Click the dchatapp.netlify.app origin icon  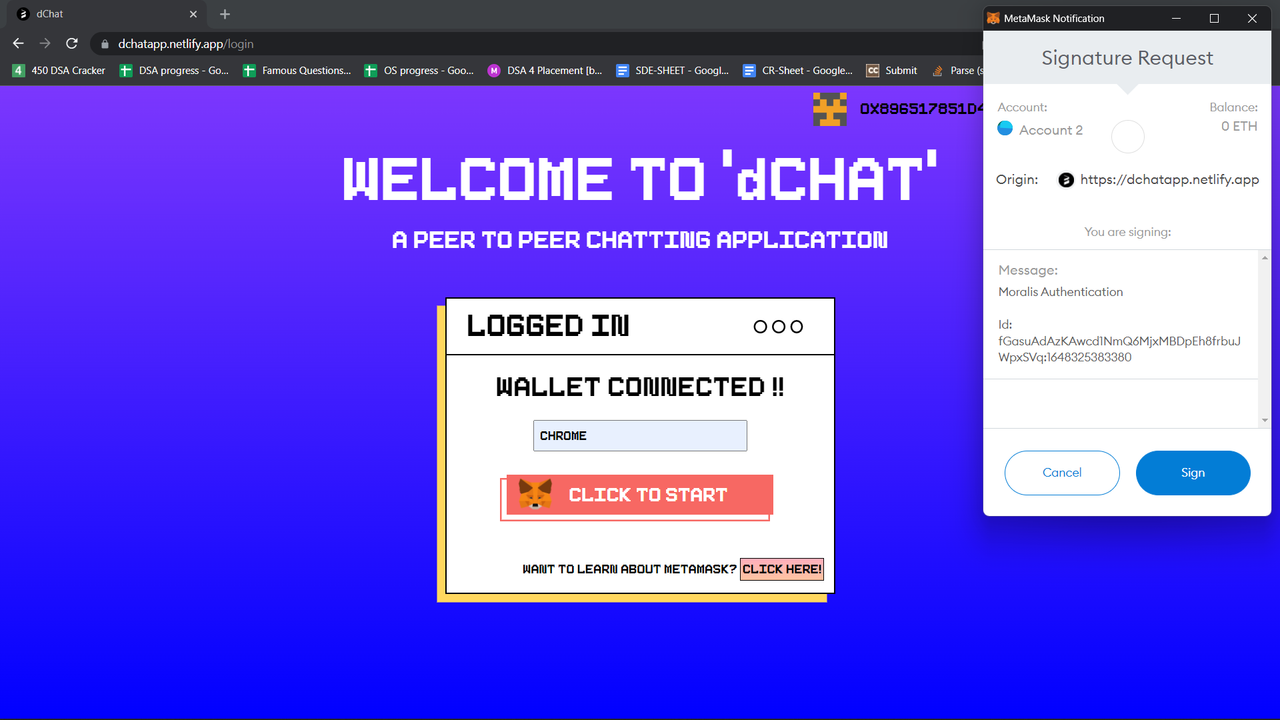(1066, 180)
